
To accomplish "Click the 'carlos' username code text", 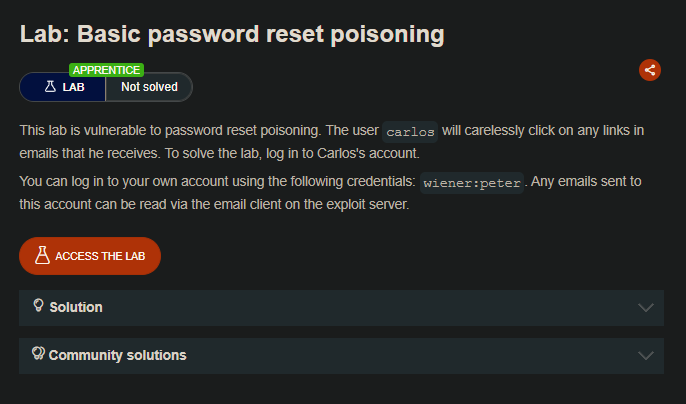I will click(x=410, y=133).
